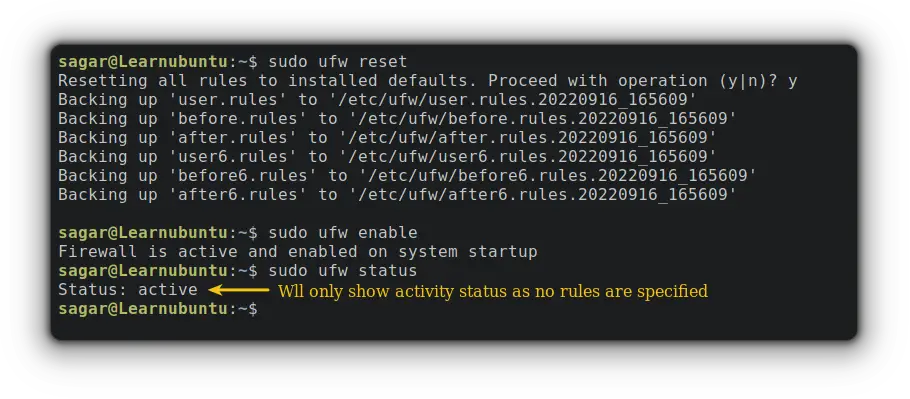This screenshot has width=910, height=399.
Task: Click the before6.rules backup path
Action: [x=558, y=176]
